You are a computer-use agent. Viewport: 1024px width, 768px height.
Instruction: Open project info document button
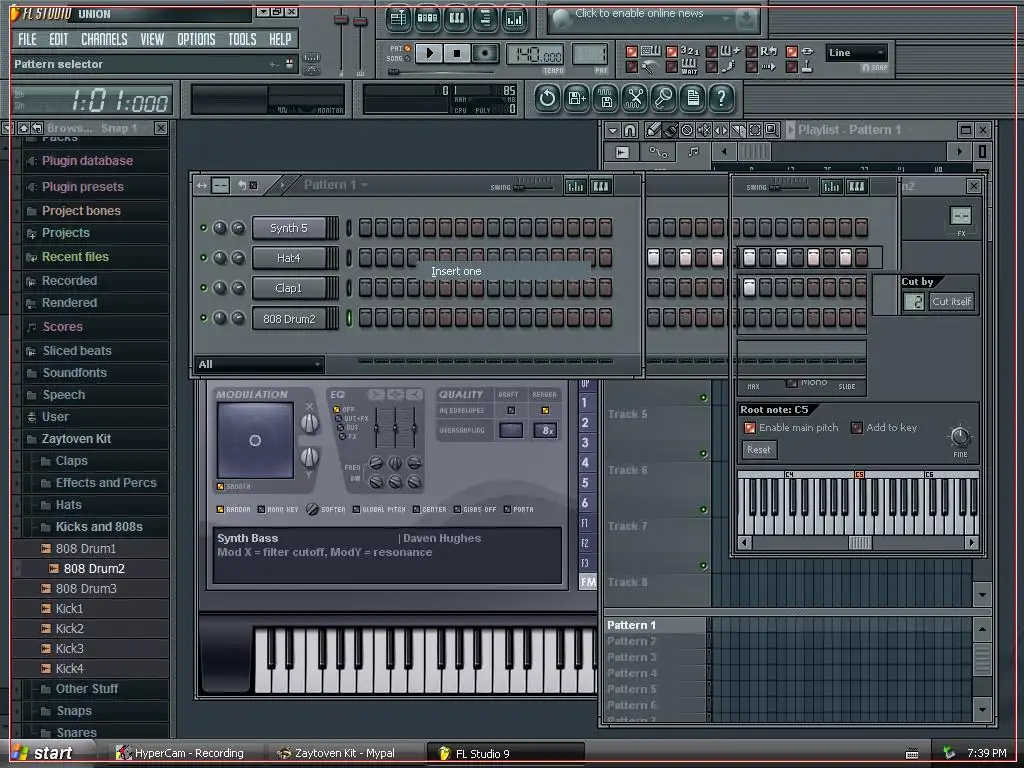click(x=693, y=99)
